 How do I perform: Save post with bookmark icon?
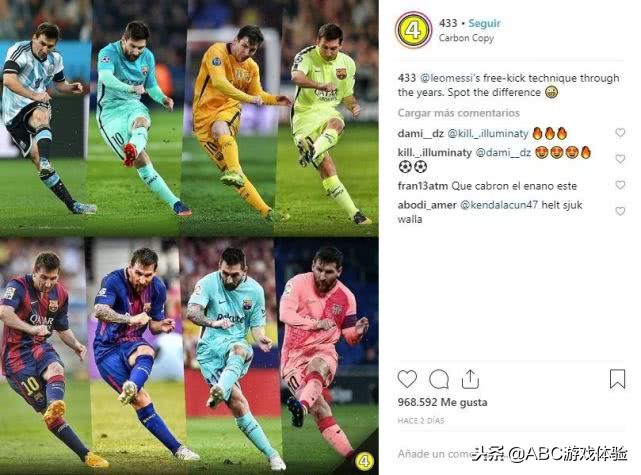click(617, 379)
